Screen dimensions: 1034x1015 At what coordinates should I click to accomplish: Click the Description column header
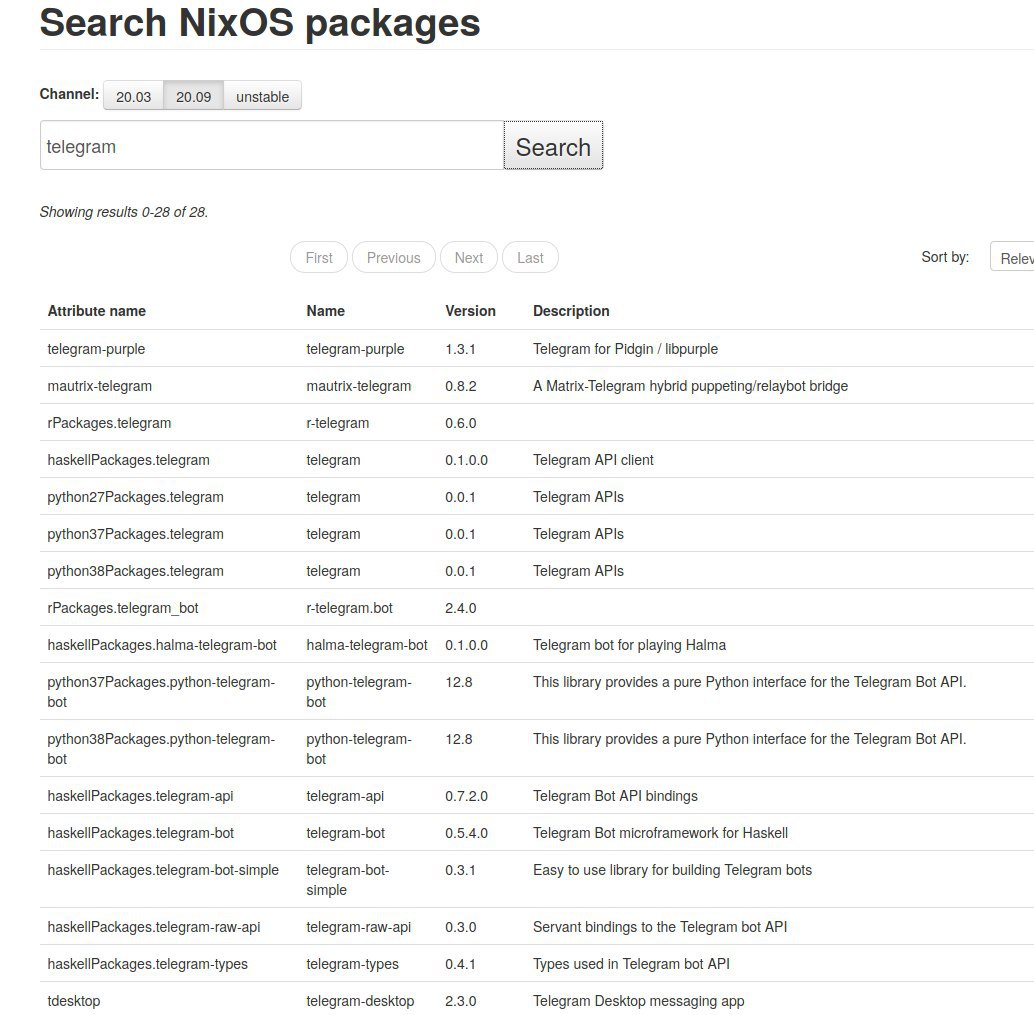click(571, 311)
